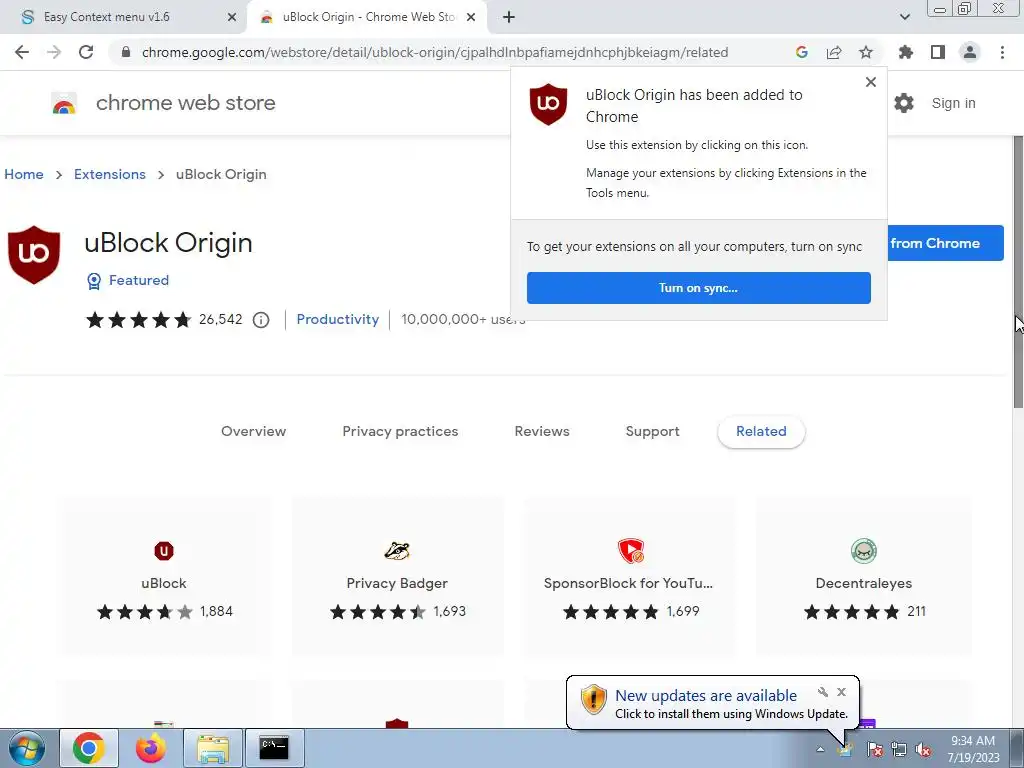Open the uBlock related extension icon
This screenshot has width=1024, height=768.
pyautogui.click(x=164, y=551)
